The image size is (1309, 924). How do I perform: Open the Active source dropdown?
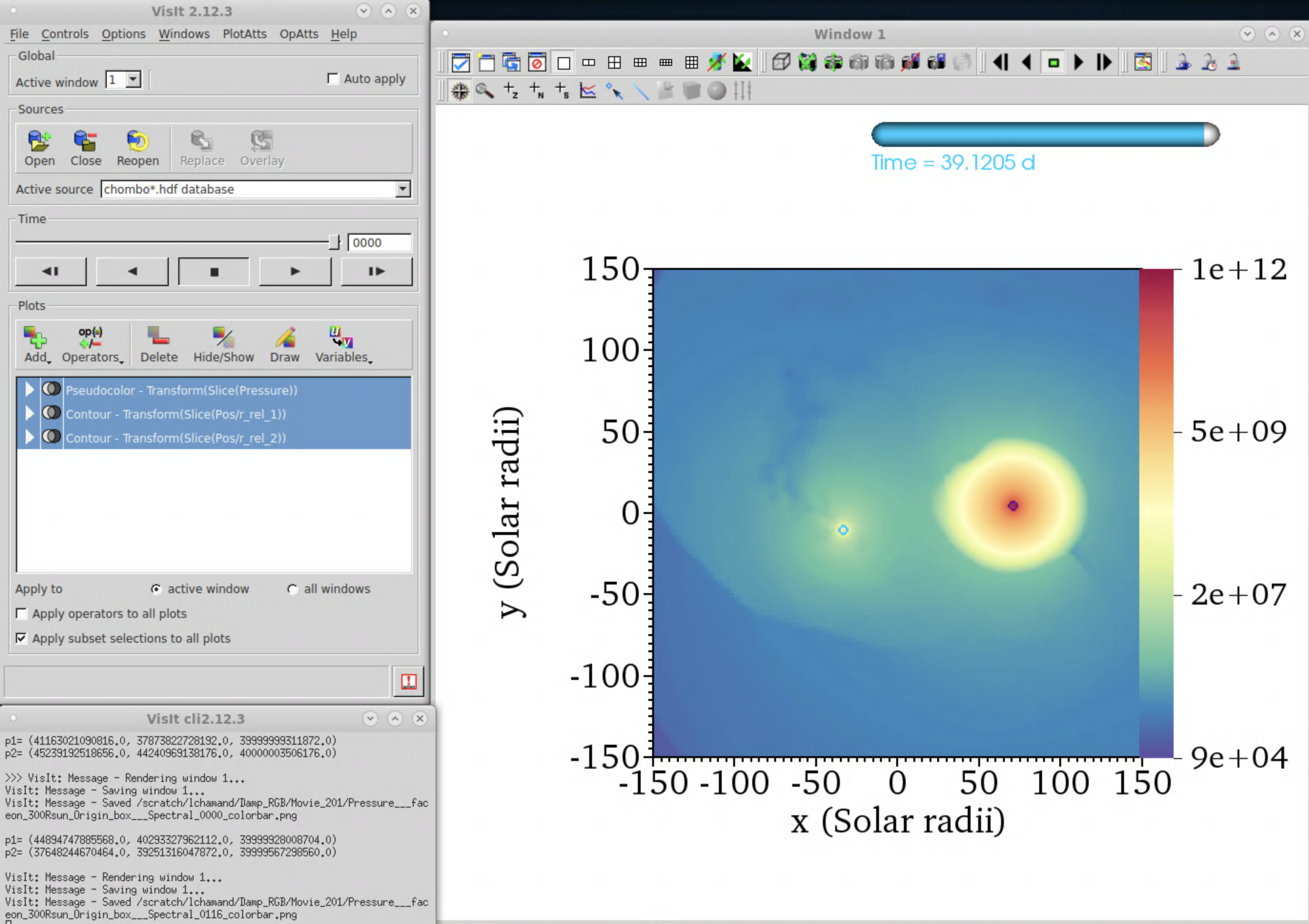(x=402, y=189)
